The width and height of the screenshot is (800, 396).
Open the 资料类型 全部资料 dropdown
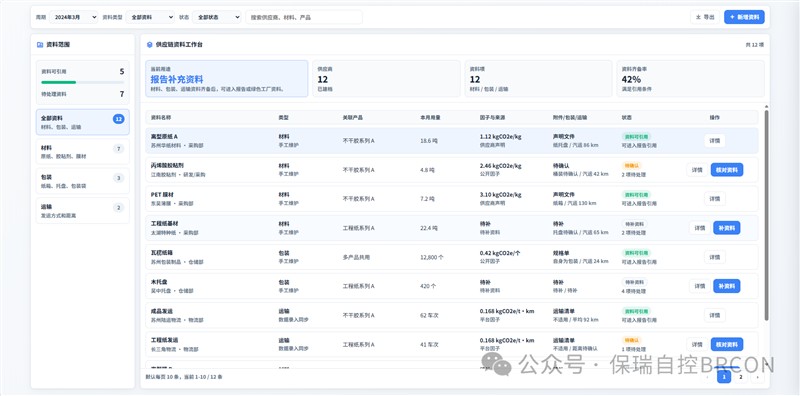(150, 17)
